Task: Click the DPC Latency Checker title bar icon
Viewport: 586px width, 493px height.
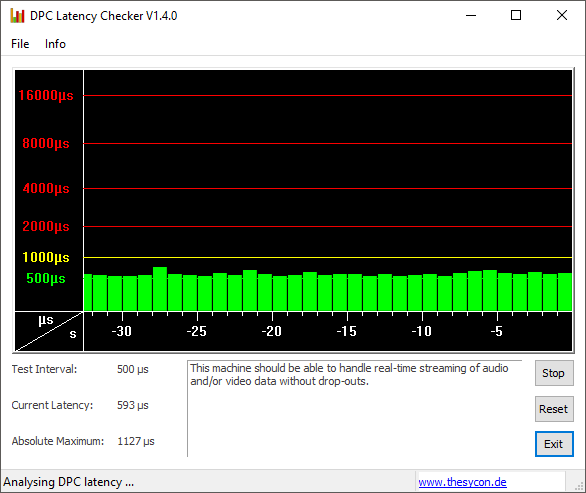Action: (x=17, y=16)
